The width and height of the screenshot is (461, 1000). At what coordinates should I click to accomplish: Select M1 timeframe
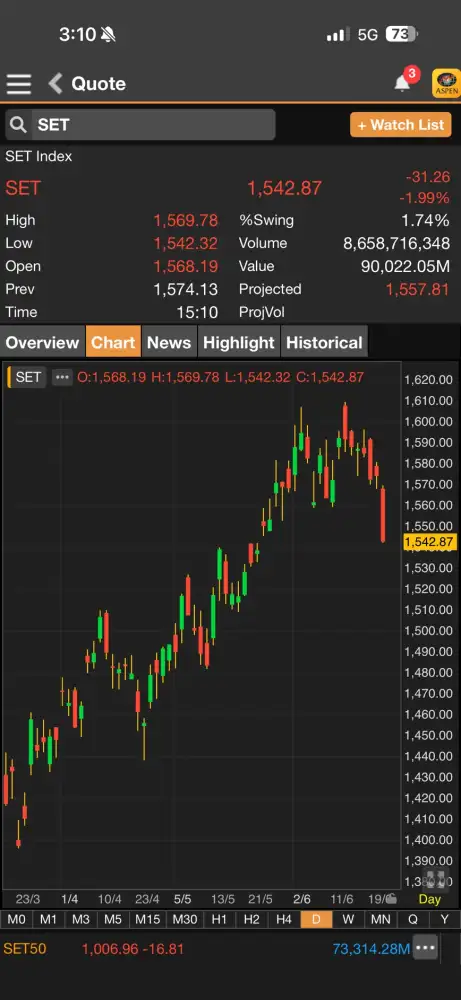(x=48, y=919)
